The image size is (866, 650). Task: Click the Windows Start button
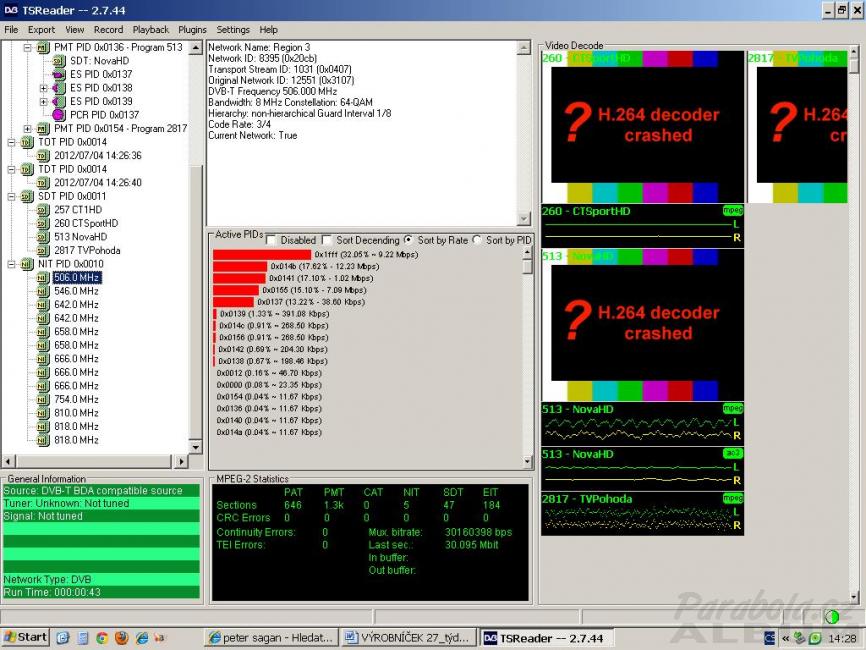coord(25,637)
